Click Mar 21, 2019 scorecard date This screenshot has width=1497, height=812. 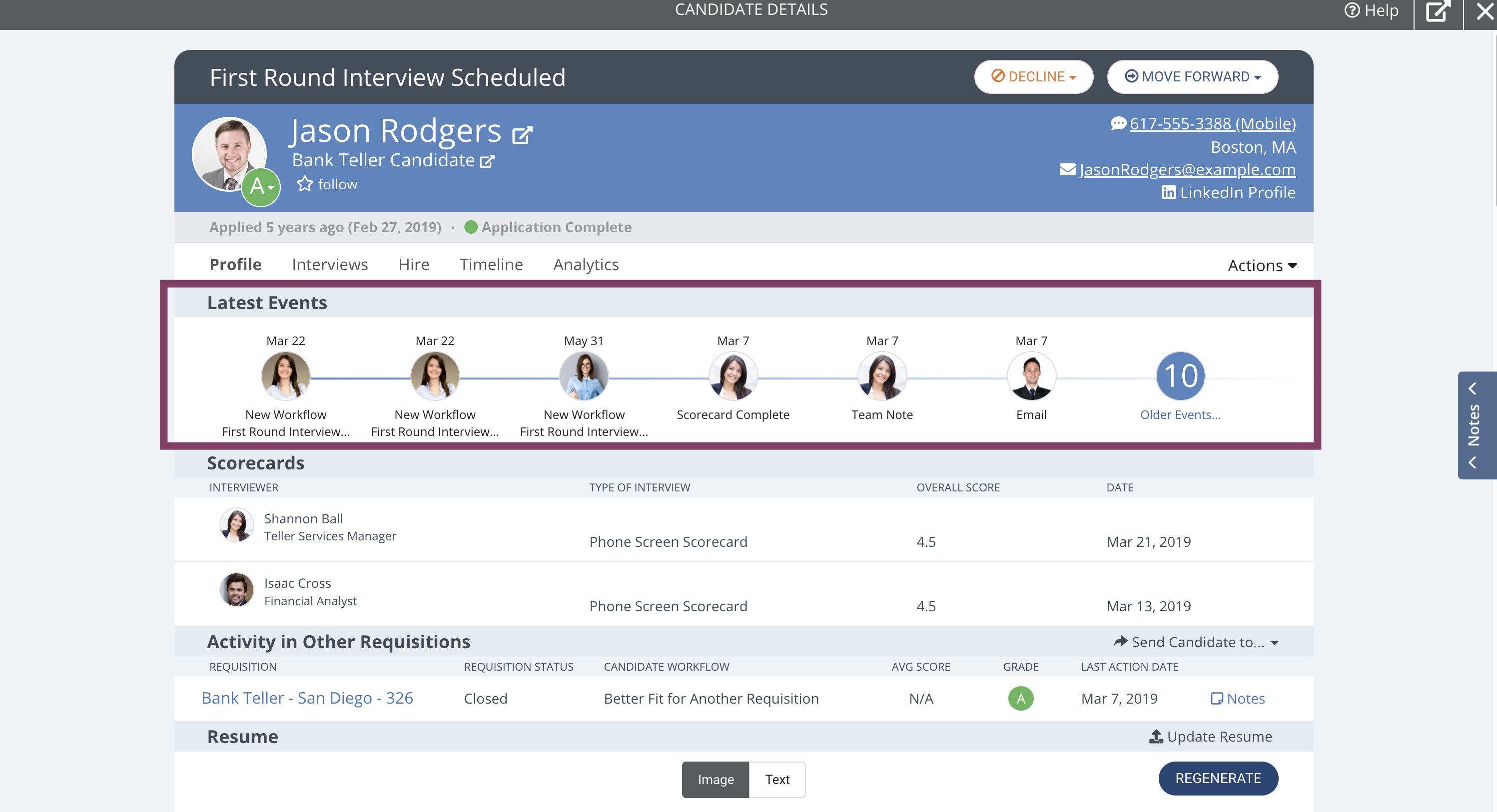(1148, 542)
